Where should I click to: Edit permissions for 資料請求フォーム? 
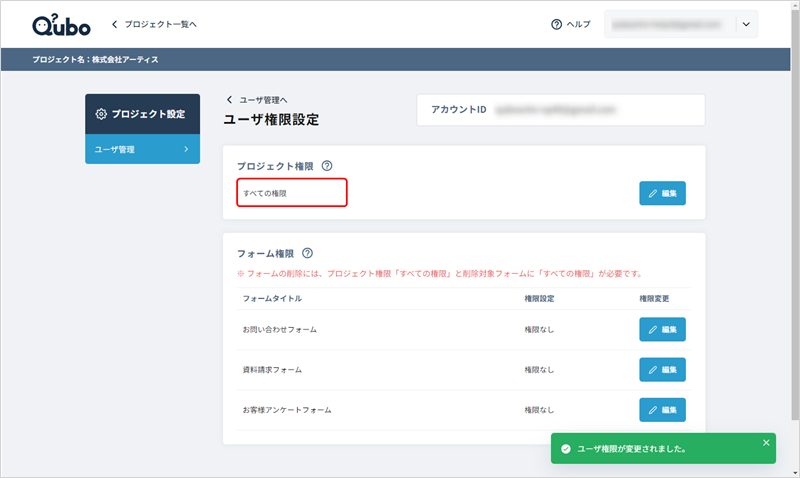(662, 369)
